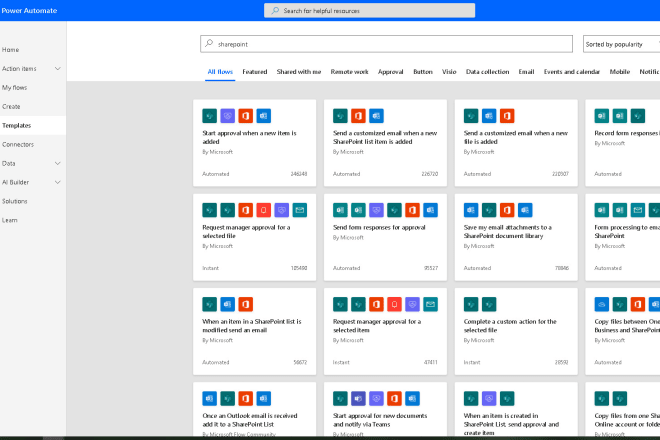The width and height of the screenshot is (660, 440).
Task: Select the Visio tab
Action: click(449, 72)
